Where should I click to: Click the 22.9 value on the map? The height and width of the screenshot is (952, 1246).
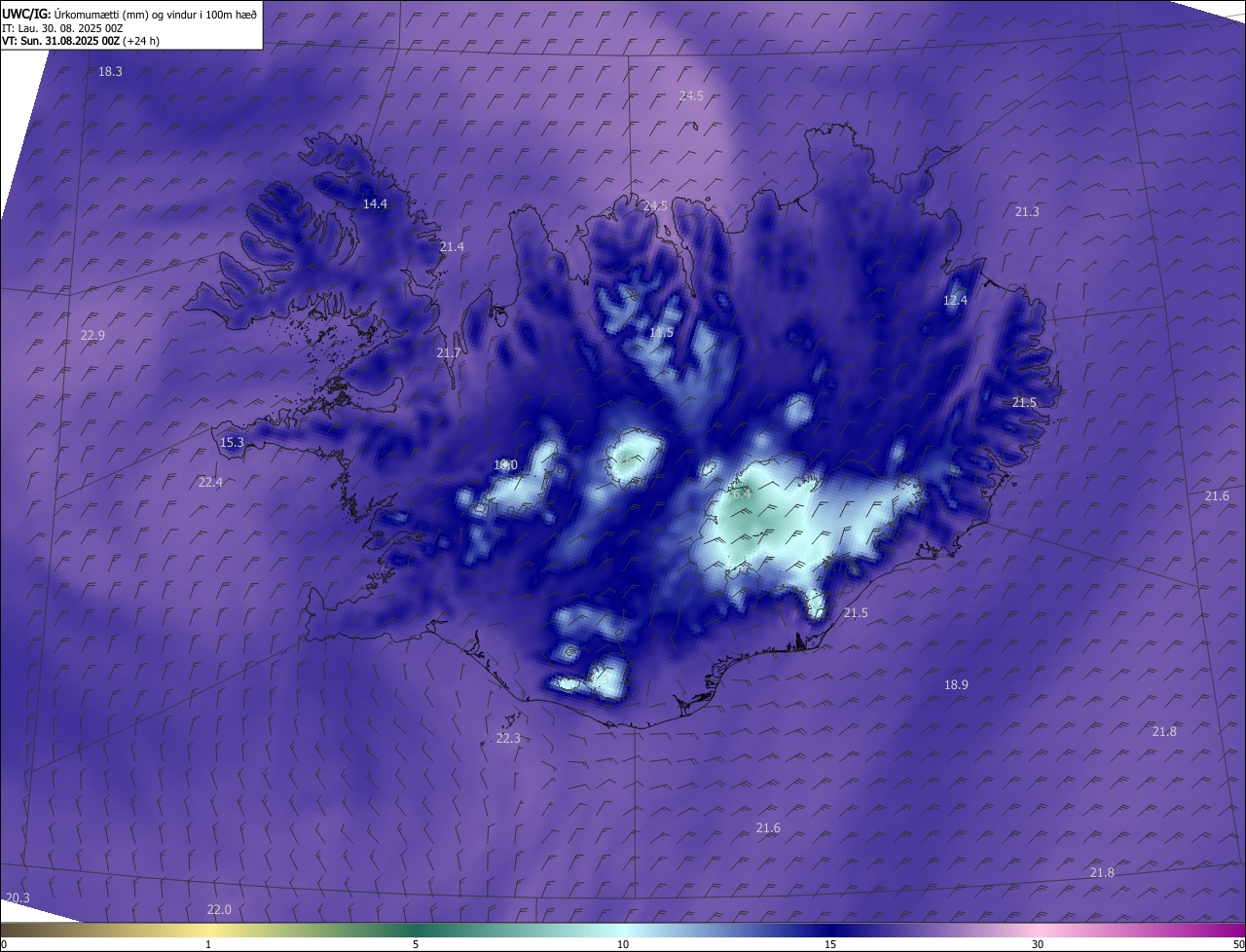click(92, 336)
